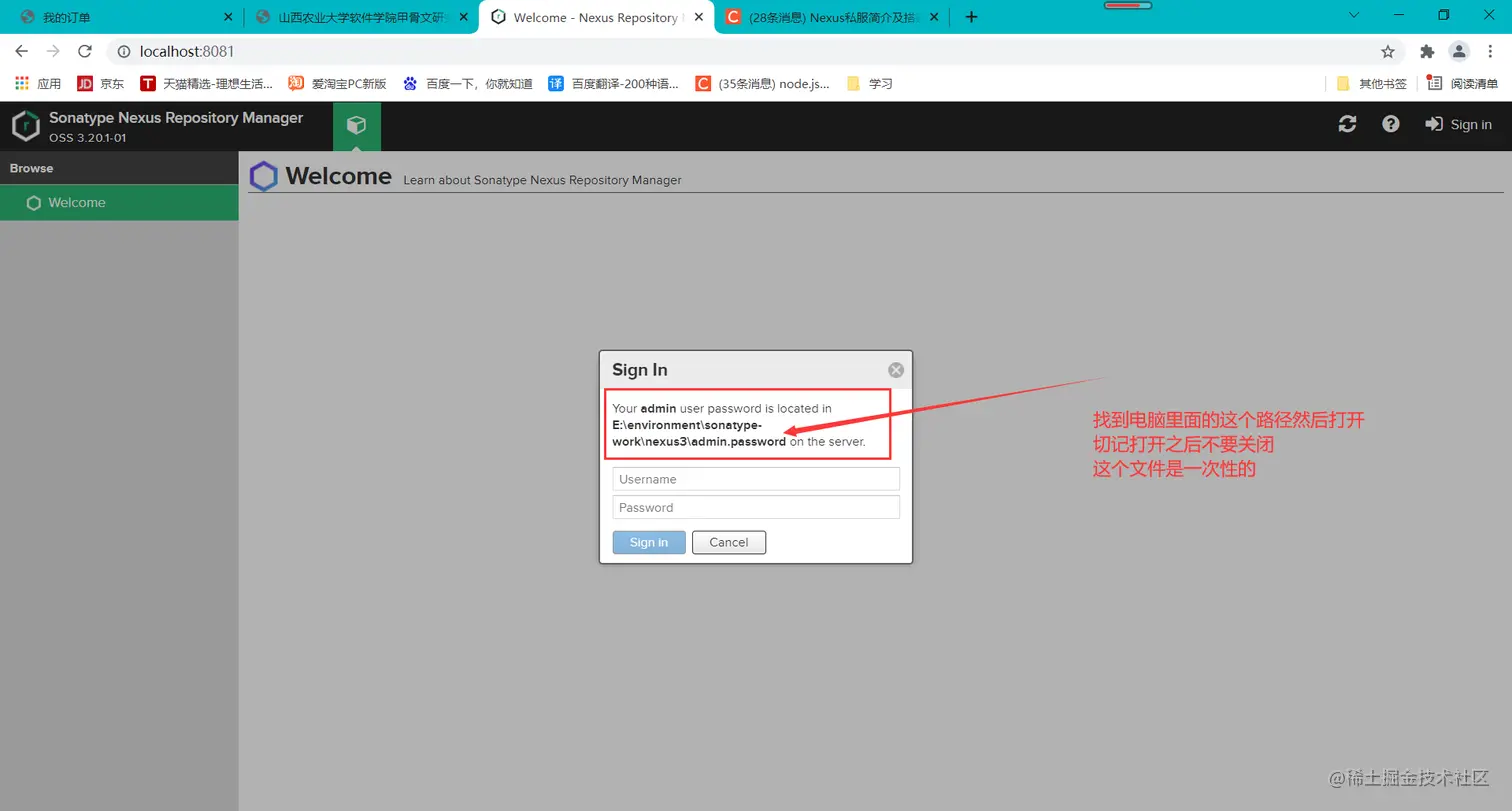Open the 学习 bookmark folder

tap(869, 84)
